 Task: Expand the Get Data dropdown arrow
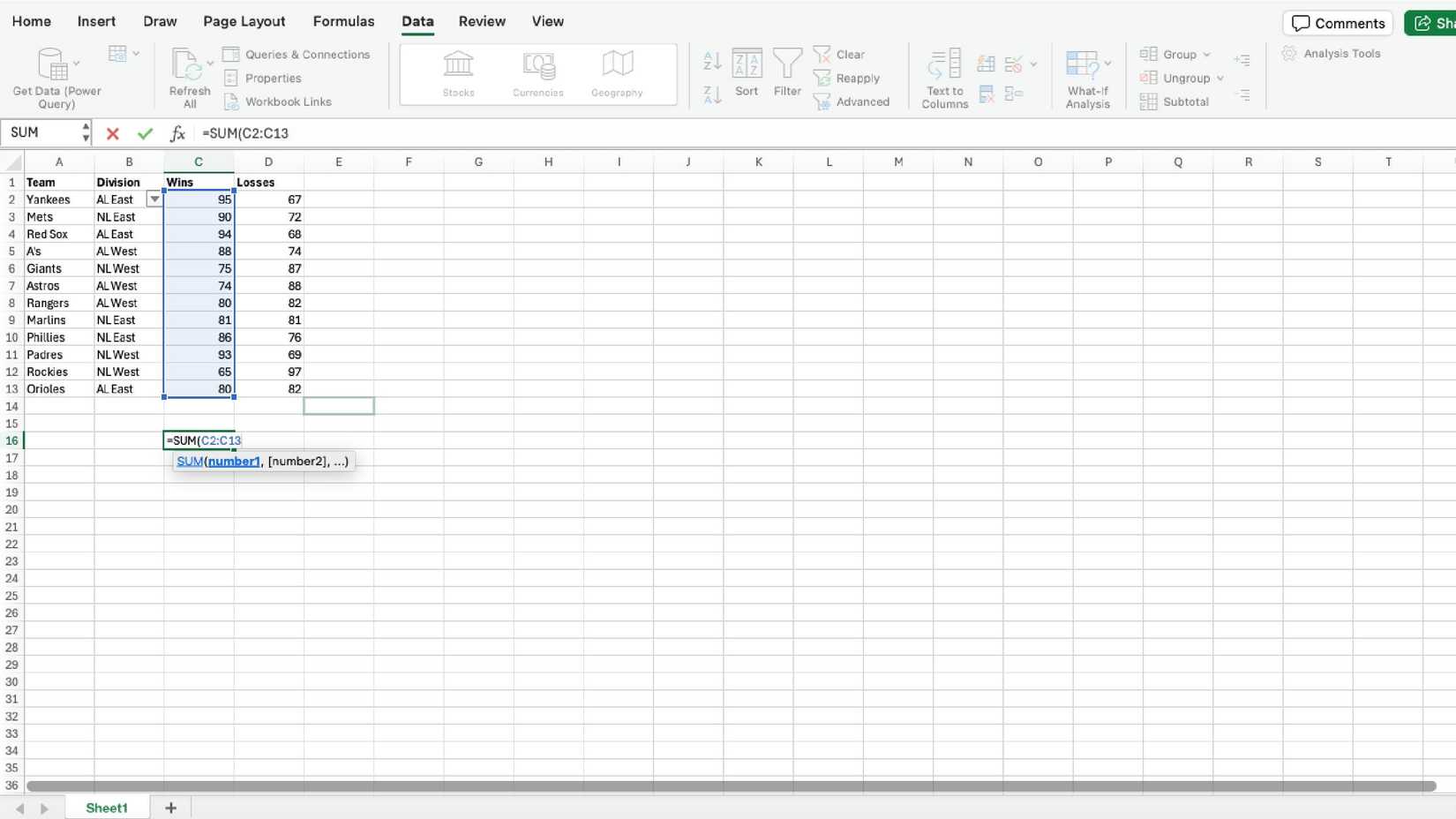(77, 64)
